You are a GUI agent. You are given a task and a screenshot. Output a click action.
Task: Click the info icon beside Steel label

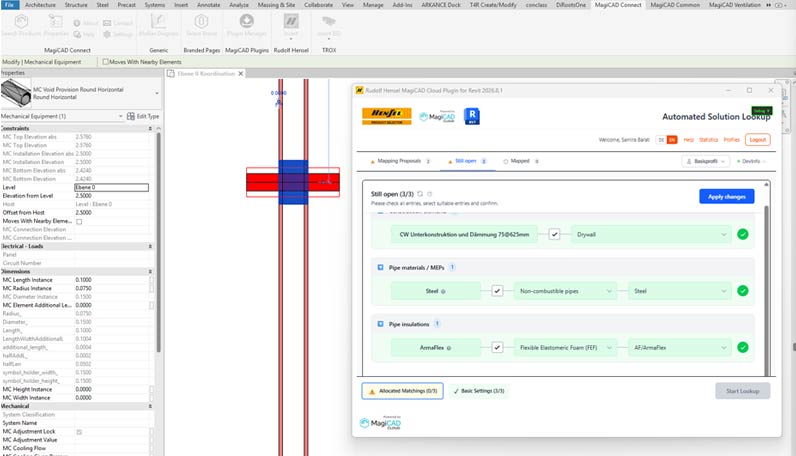(x=443, y=291)
